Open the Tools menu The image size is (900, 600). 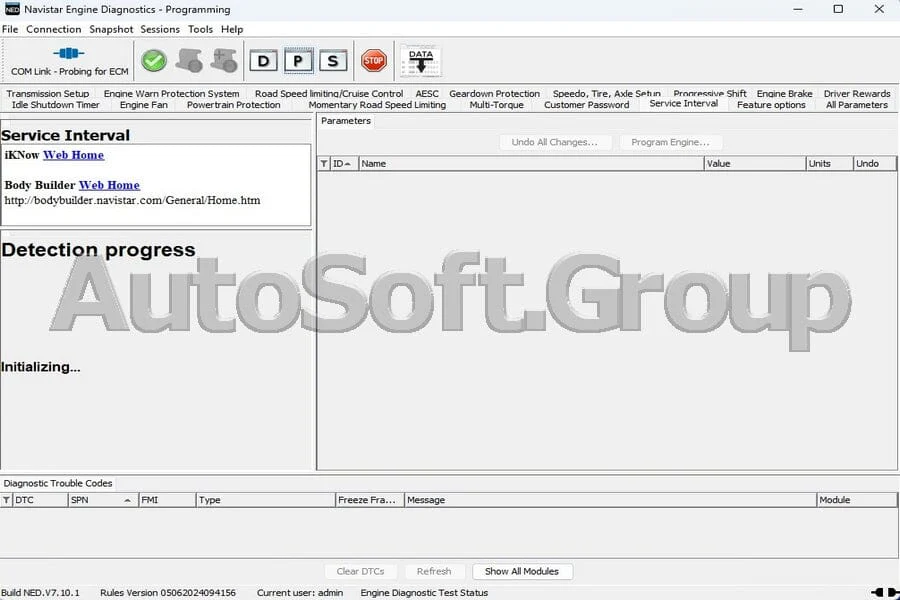click(x=200, y=29)
